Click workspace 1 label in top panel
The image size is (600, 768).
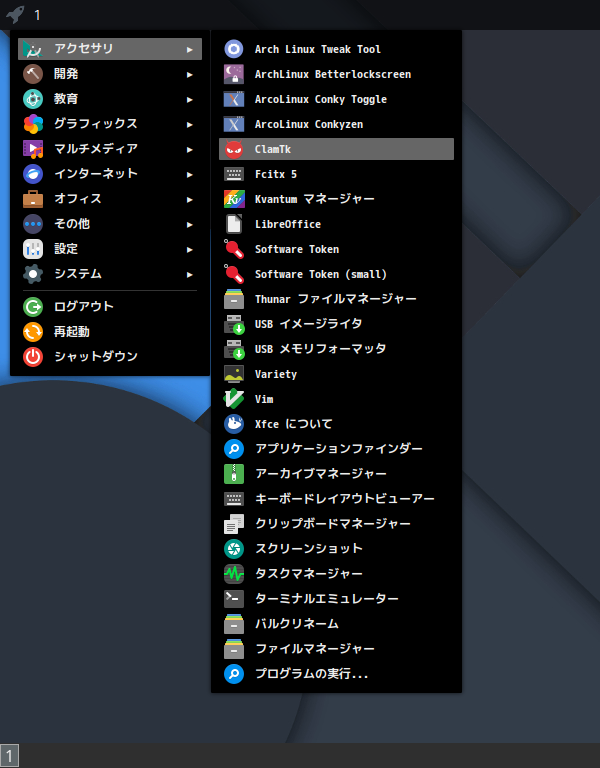(37, 15)
